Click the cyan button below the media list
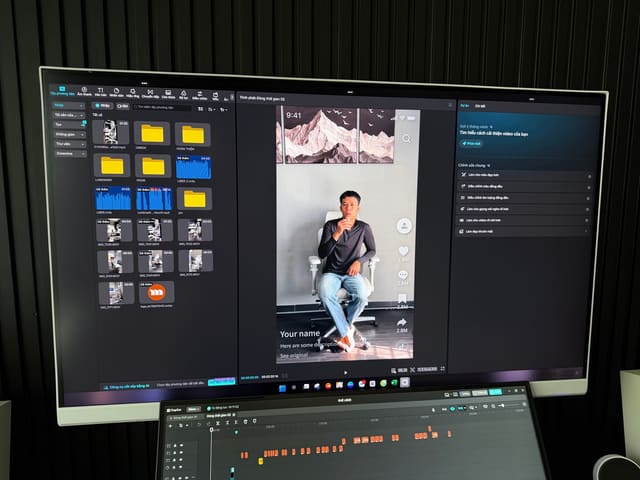This screenshot has width=640, height=480. point(222,382)
